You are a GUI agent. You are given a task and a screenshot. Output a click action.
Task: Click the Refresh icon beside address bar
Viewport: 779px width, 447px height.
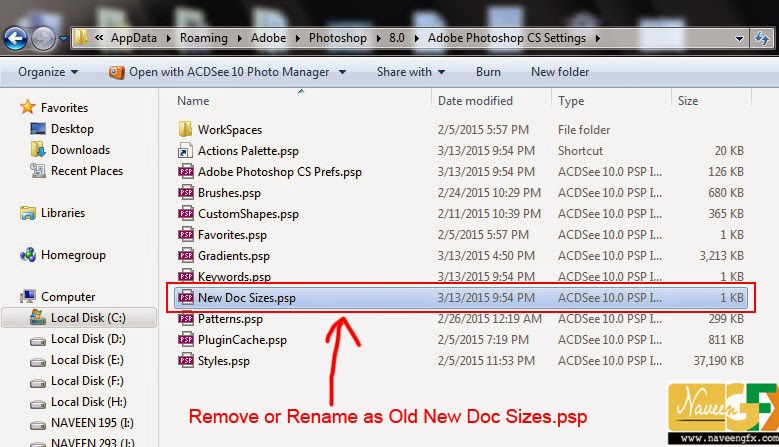(x=762, y=38)
